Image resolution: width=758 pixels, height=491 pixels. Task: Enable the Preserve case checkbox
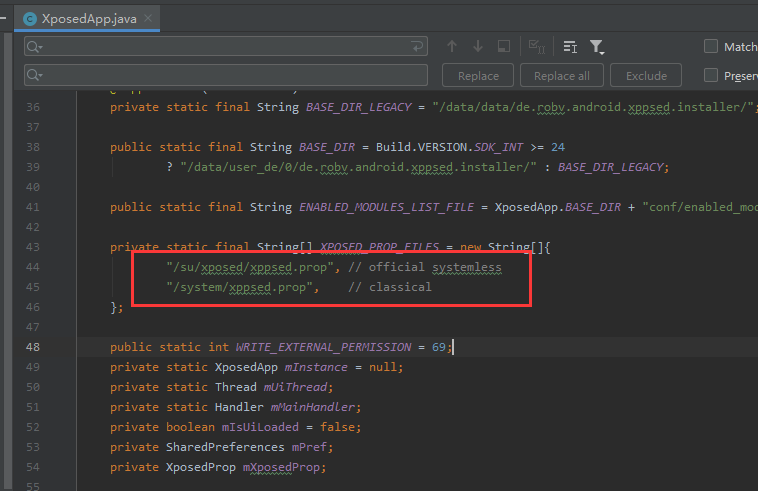click(711, 75)
